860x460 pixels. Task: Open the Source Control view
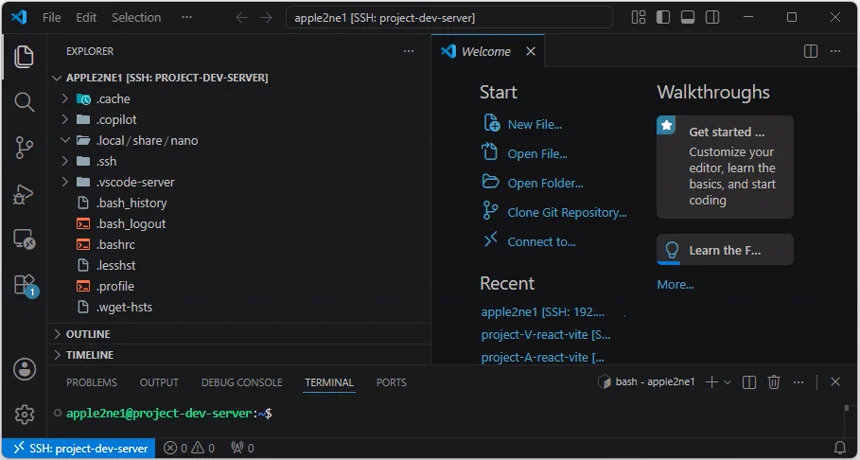(24, 147)
